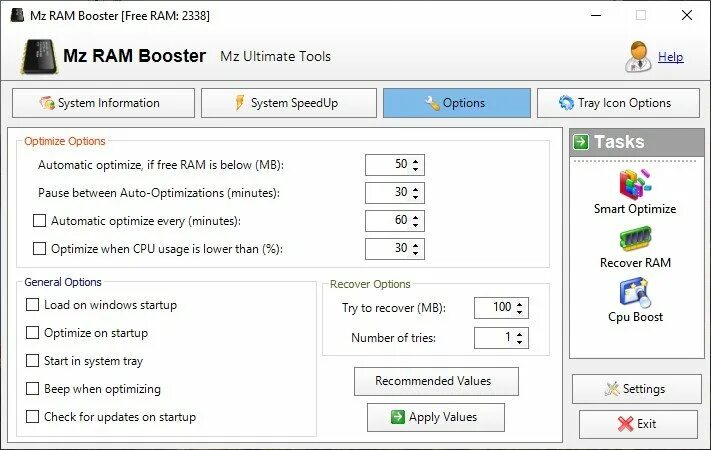This screenshot has width=711, height=450.
Task: Click the Mz RAM Booster chip logo
Action: coord(39,57)
